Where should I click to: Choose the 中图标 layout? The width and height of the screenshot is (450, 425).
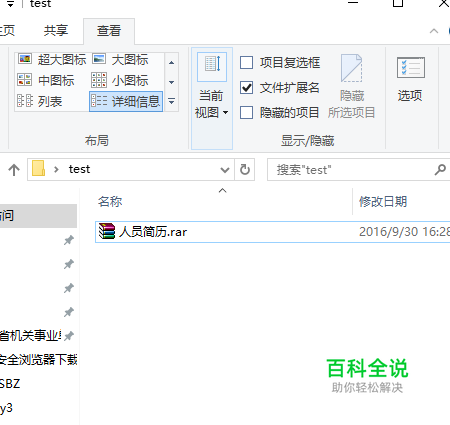click(46, 81)
